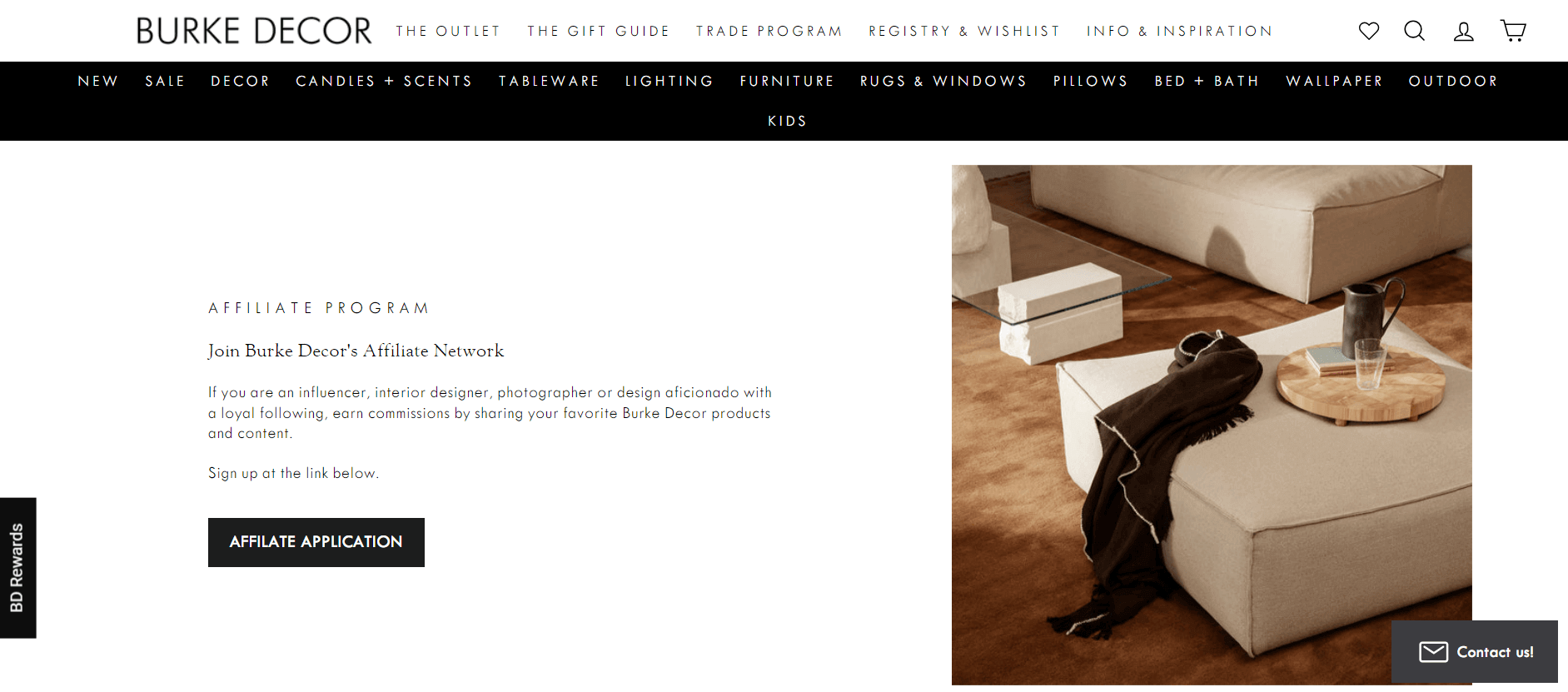Screen dimensions: 1568x692
Task: Expand Info & Inspiration menu
Action: (1180, 32)
